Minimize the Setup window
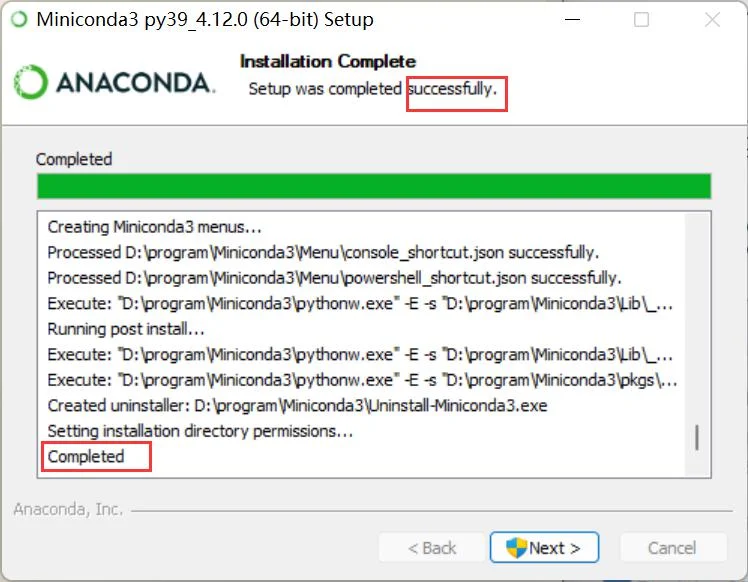 pos(569,19)
